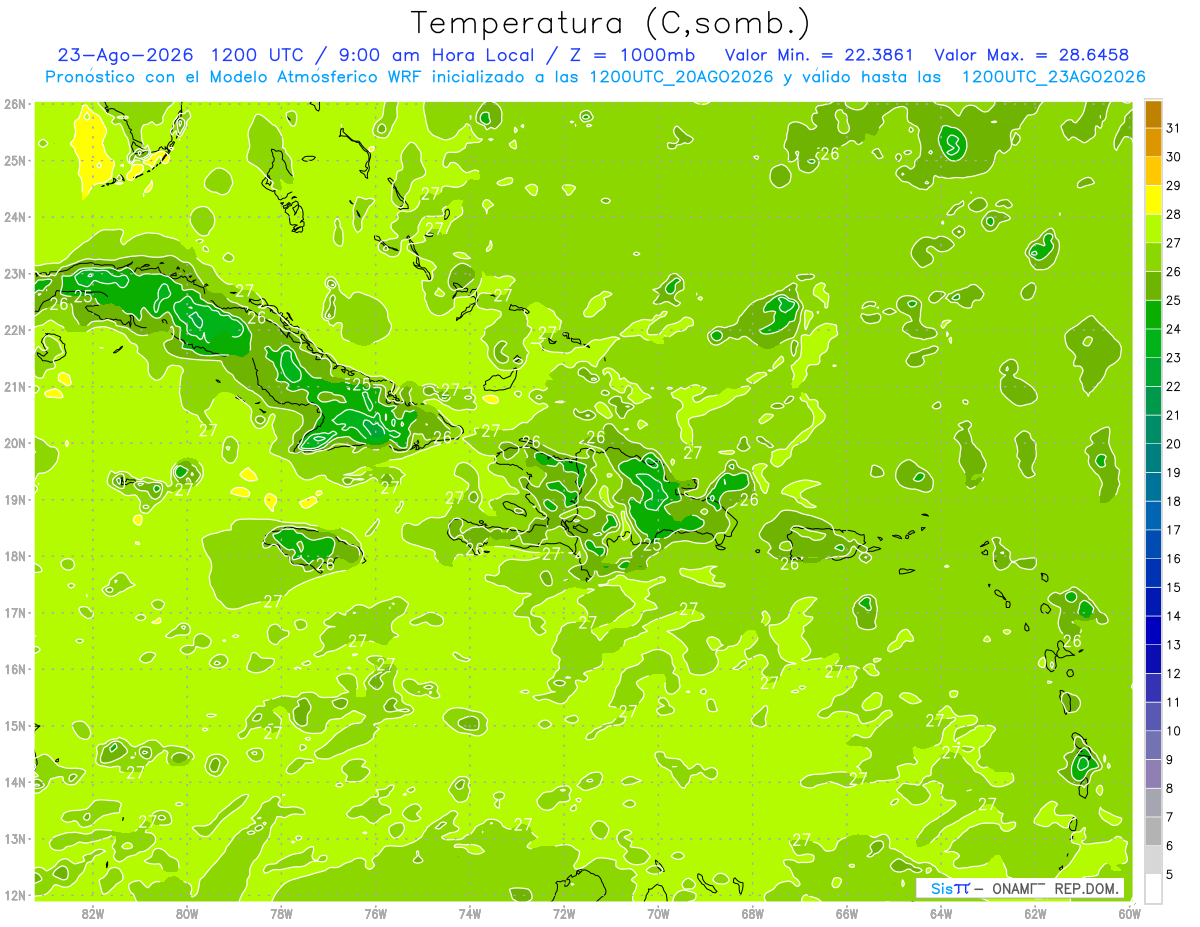Click the 26N latitude axis label
The image size is (1200, 927).
[x=14, y=104]
